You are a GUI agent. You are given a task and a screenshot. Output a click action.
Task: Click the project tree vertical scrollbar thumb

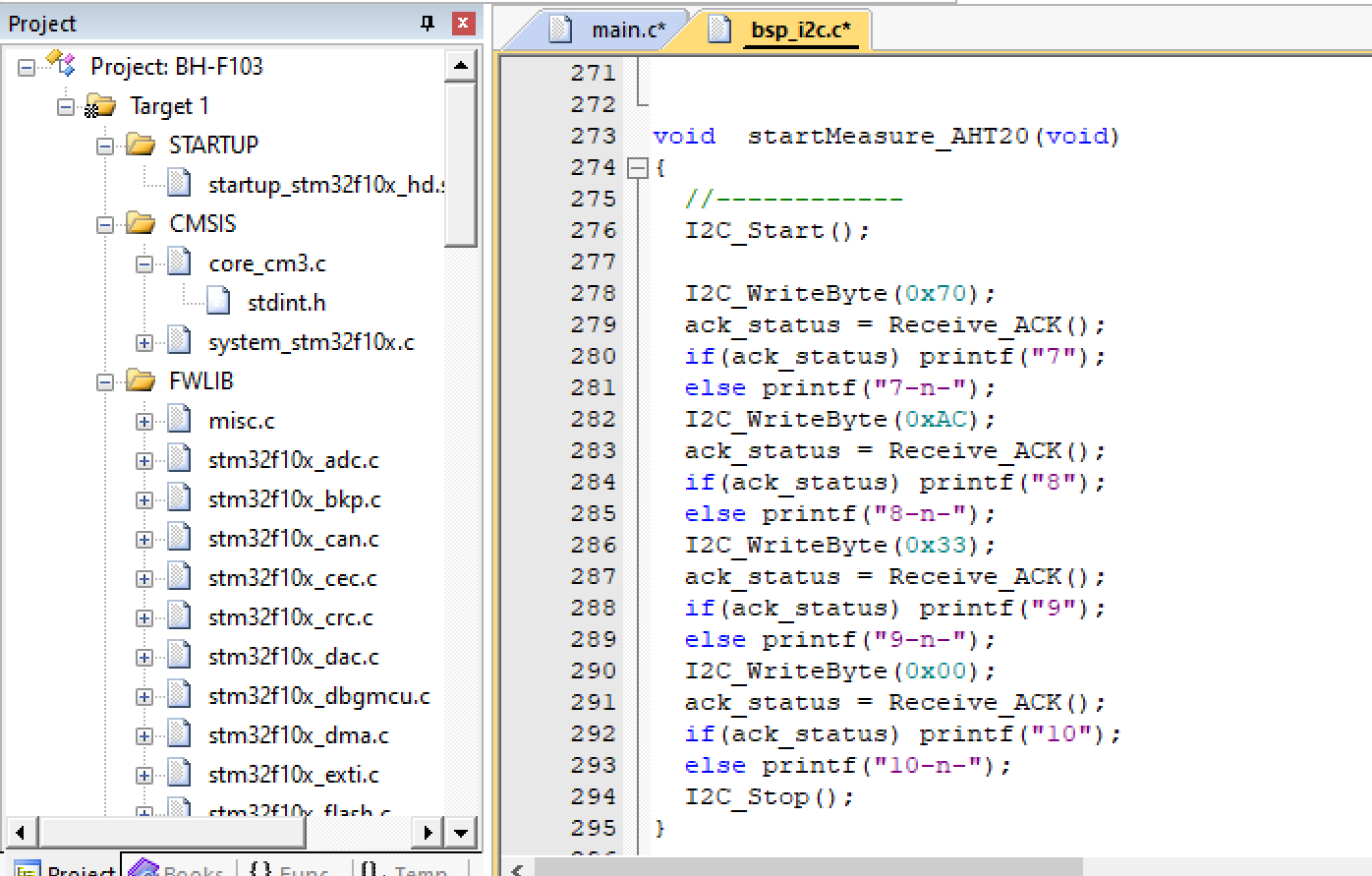pyautogui.click(x=460, y=163)
